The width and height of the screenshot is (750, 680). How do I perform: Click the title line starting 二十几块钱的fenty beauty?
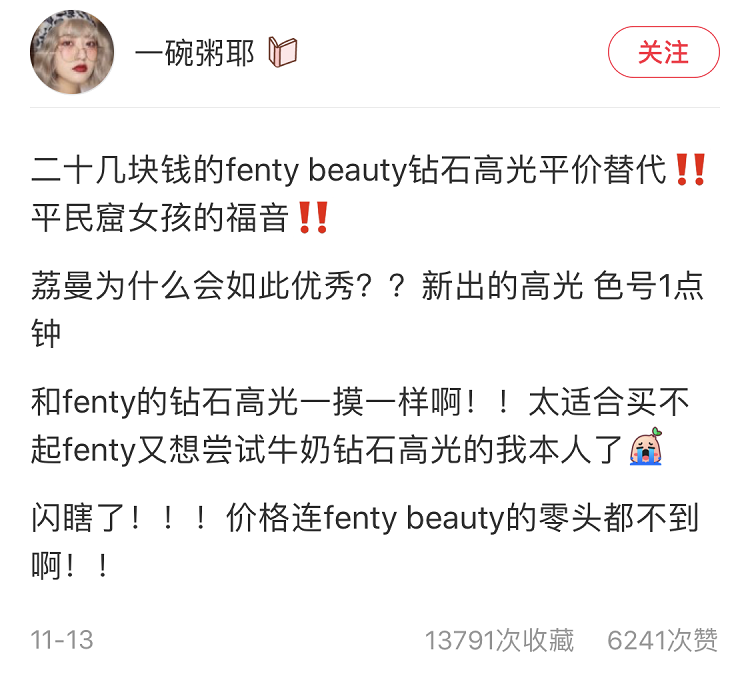(x=369, y=170)
